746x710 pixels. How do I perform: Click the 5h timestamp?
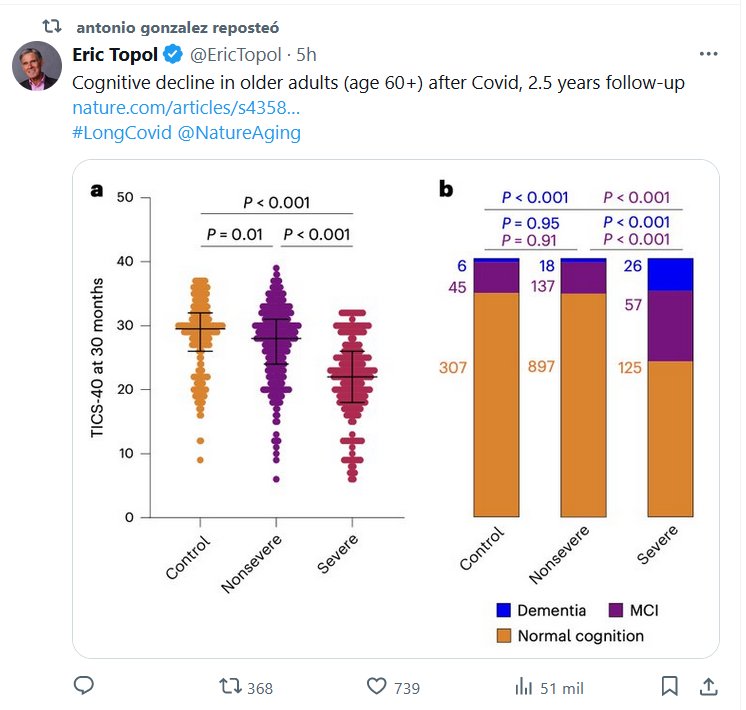307,54
